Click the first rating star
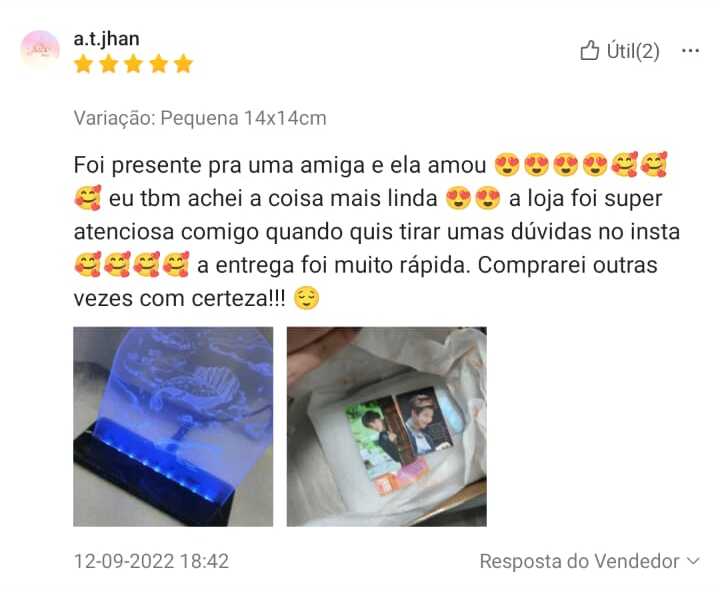 click(x=83, y=64)
